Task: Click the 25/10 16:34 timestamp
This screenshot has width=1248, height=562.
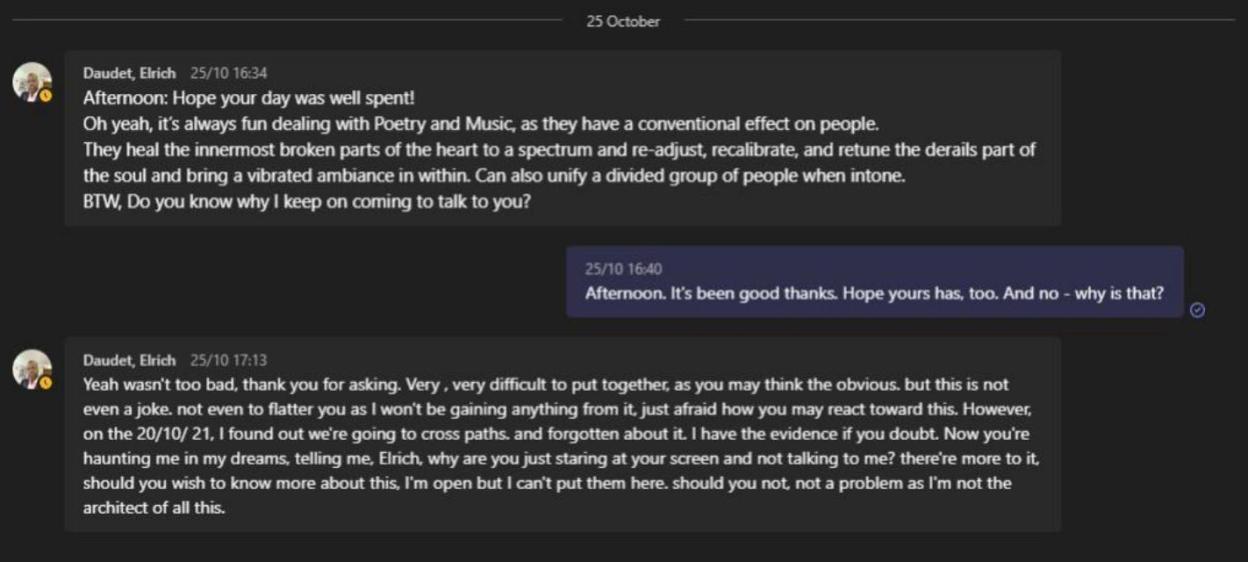Action: coord(229,73)
